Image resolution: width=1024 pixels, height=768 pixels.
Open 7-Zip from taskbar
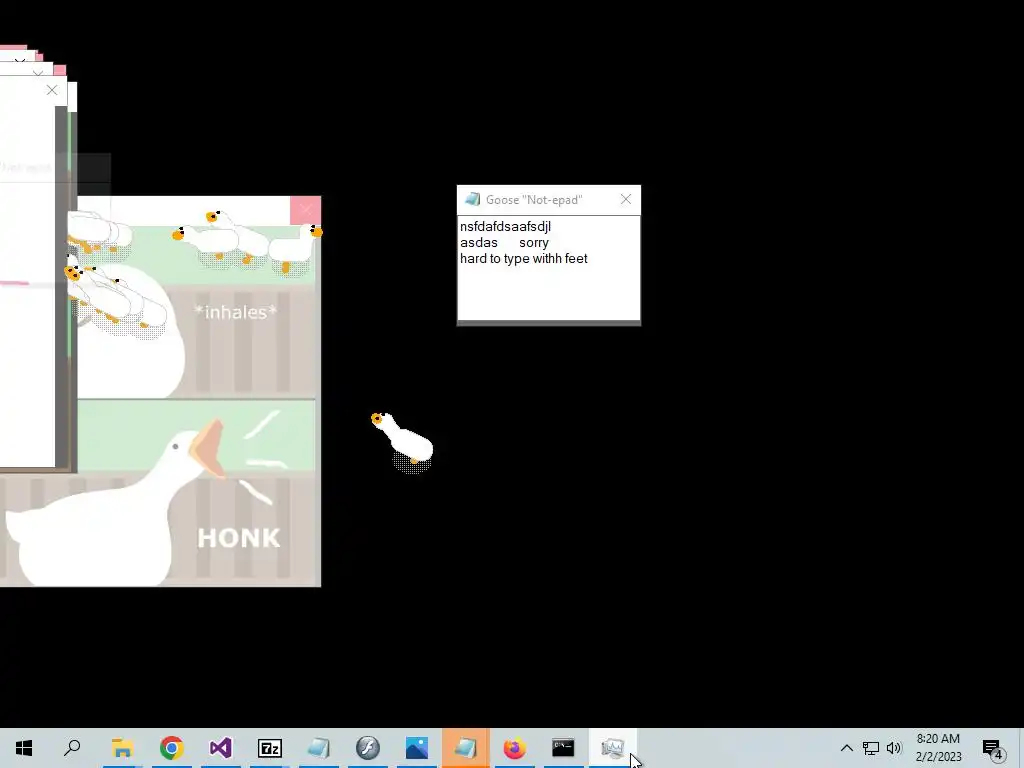pos(270,748)
